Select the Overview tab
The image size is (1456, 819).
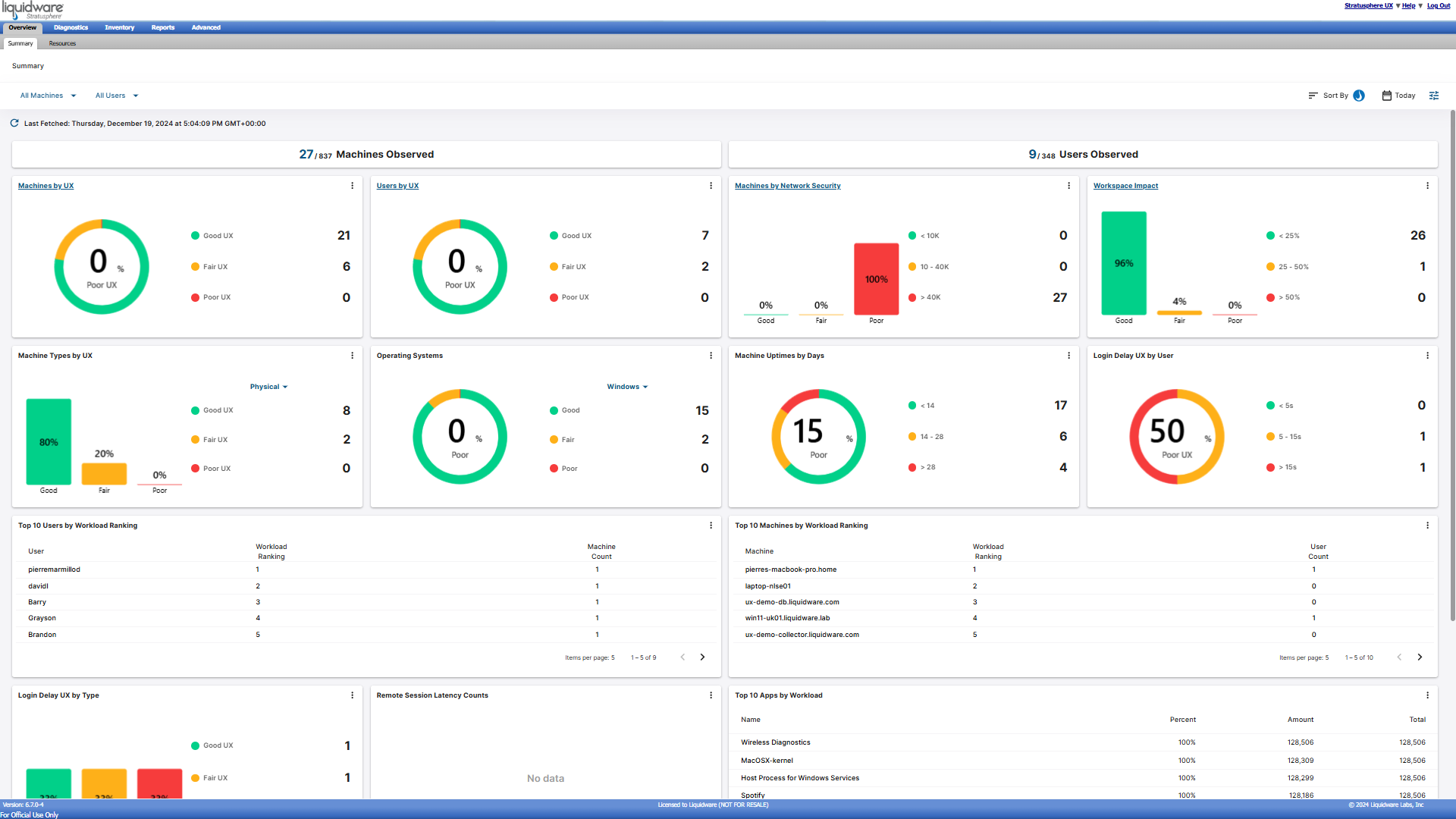[22, 27]
